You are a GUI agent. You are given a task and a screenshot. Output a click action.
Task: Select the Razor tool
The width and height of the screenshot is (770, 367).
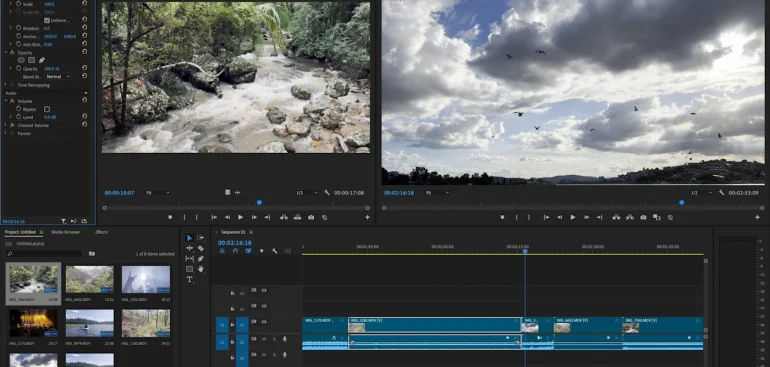tap(200, 248)
